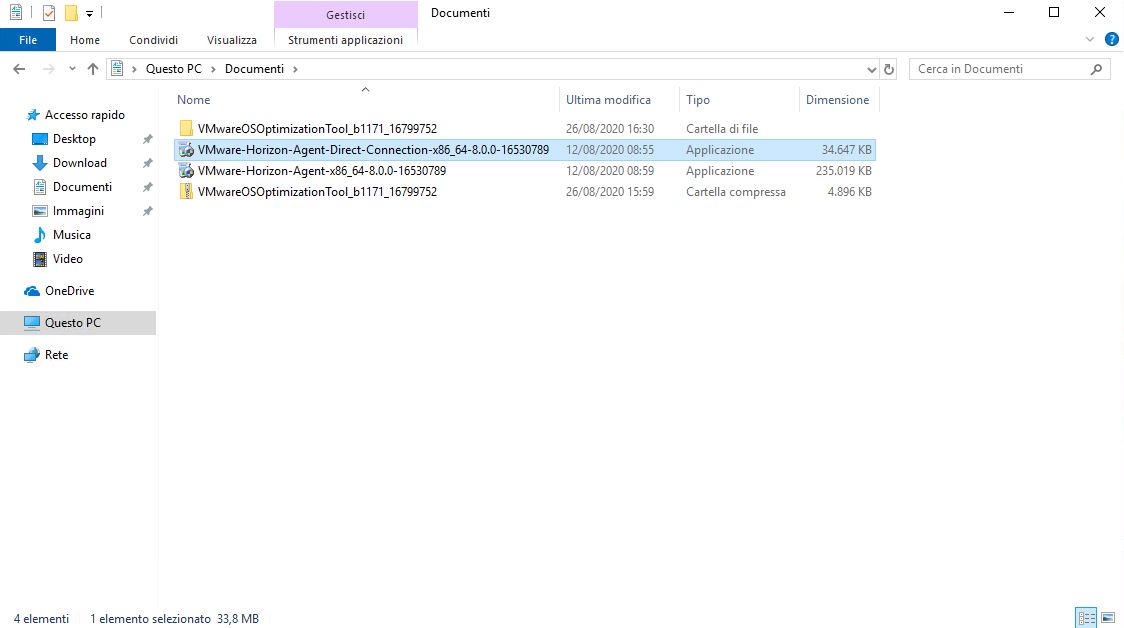Click the Properties quick access icon
Image resolution: width=1124 pixels, height=628 pixels.
(x=49, y=13)
